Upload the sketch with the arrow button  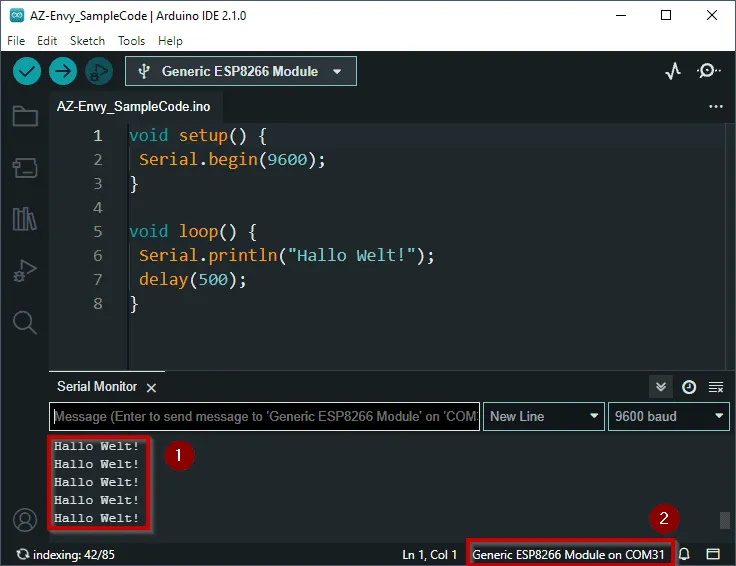coord(63,72)
